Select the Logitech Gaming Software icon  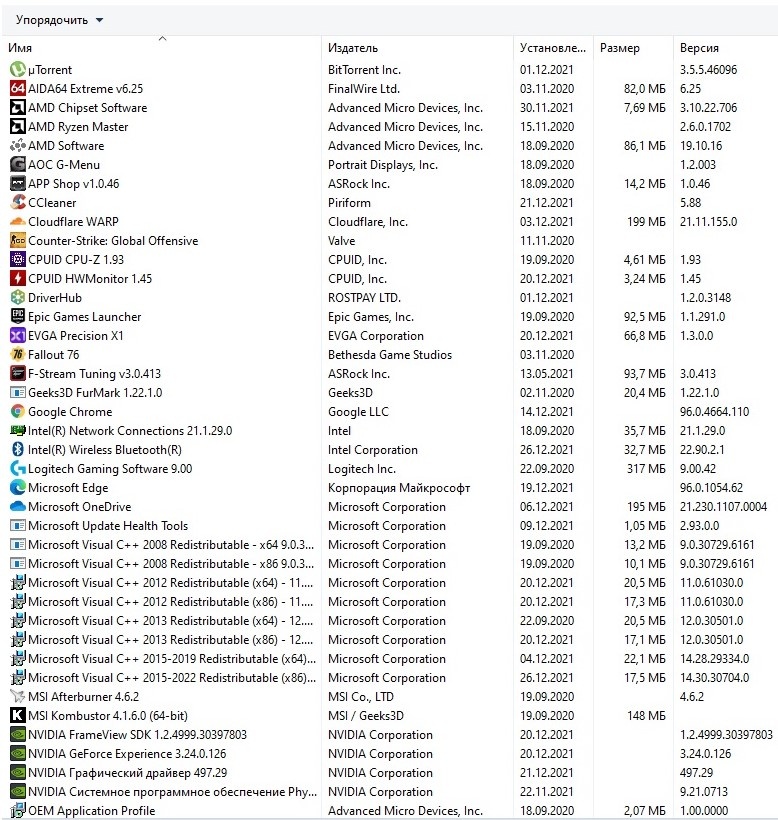[x=18, y=469]
